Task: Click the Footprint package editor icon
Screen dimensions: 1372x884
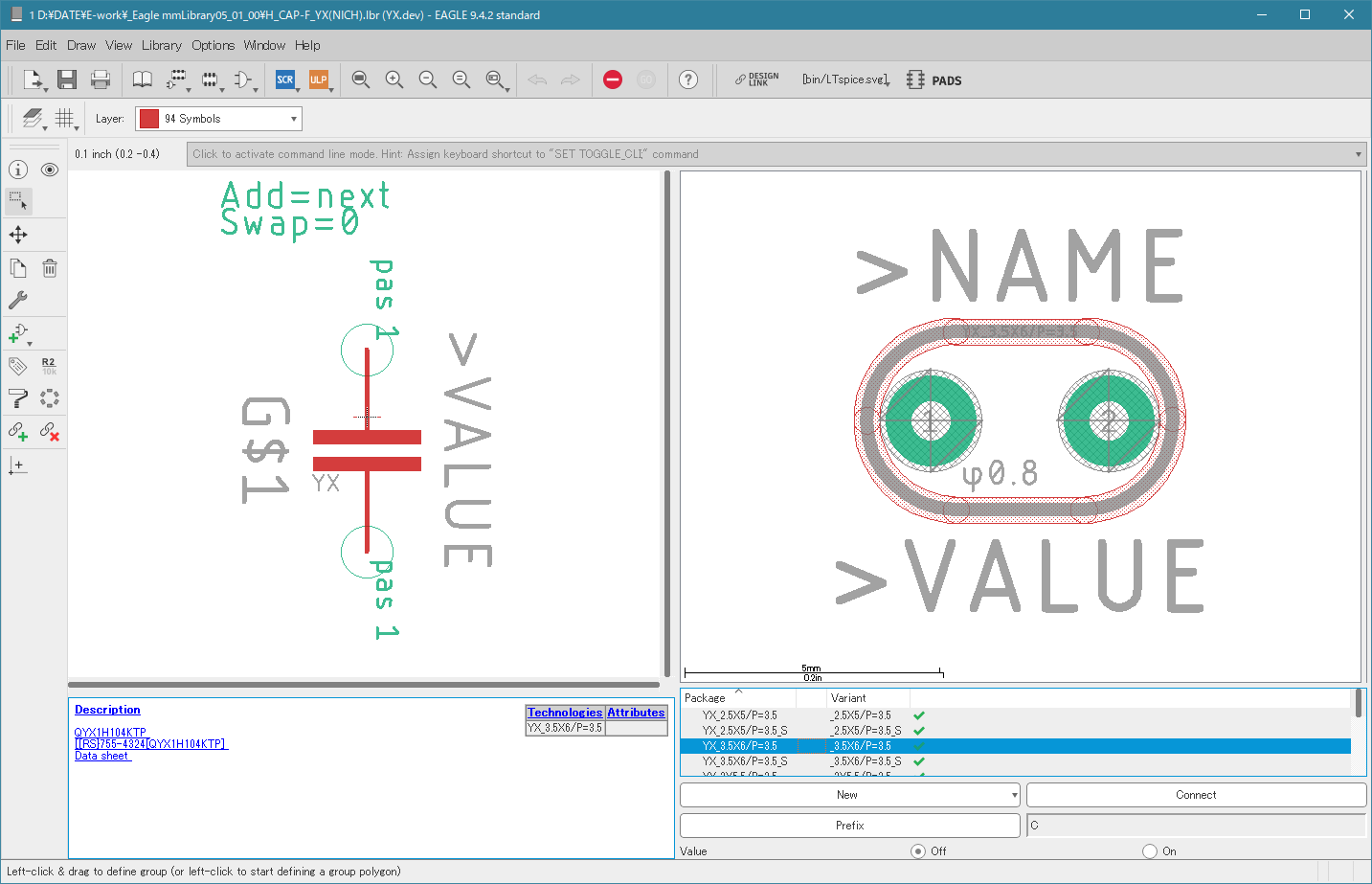Action: pyautogui.click(x=211, y=79)
